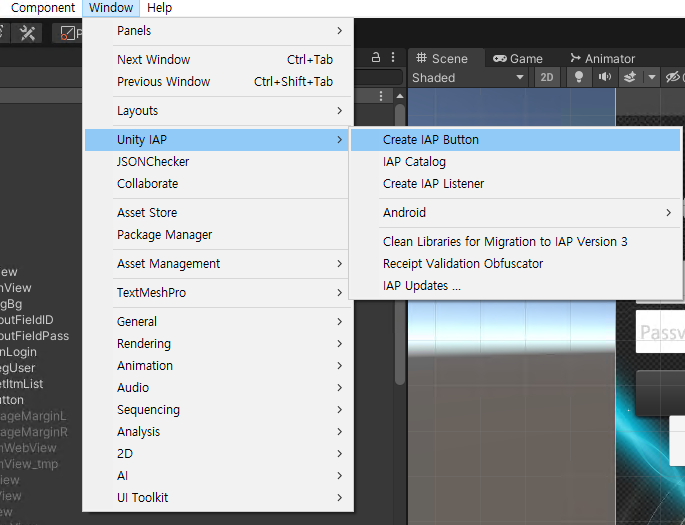Expand TextMeshPro submenu
The height and width of the screenshot is (525, 685).
218,293
